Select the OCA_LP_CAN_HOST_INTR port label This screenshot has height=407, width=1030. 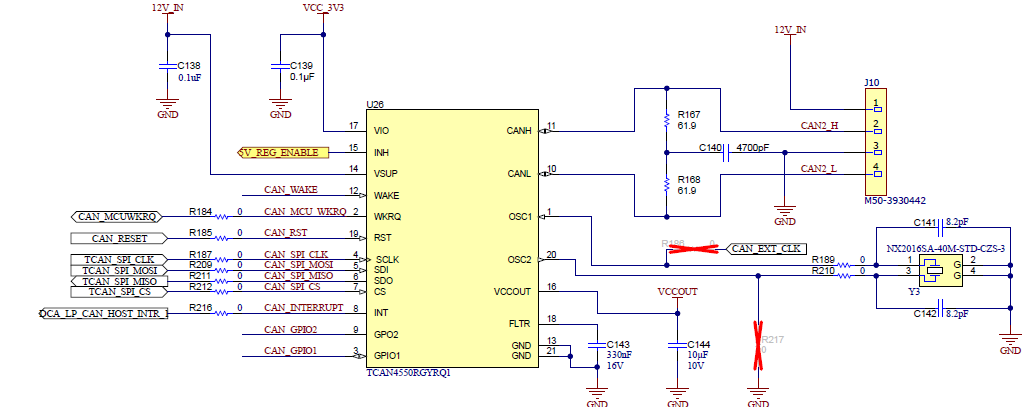[x=102, y=314]
